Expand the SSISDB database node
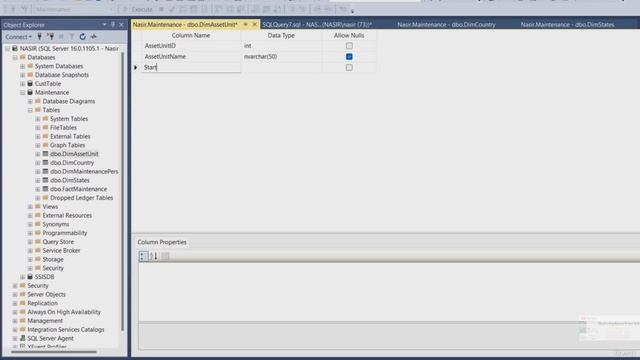 [x=22, y=277]
